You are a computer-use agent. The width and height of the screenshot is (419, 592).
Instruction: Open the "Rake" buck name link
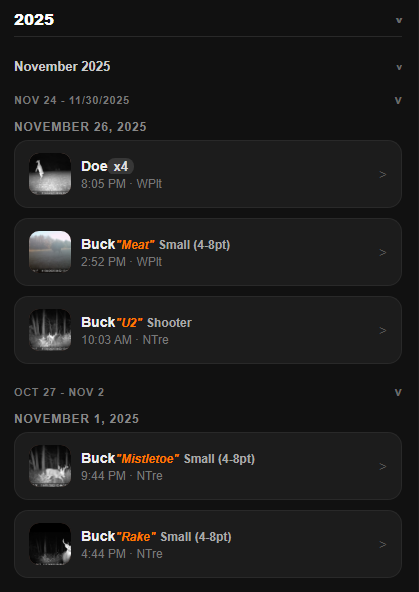click(136, 536)
